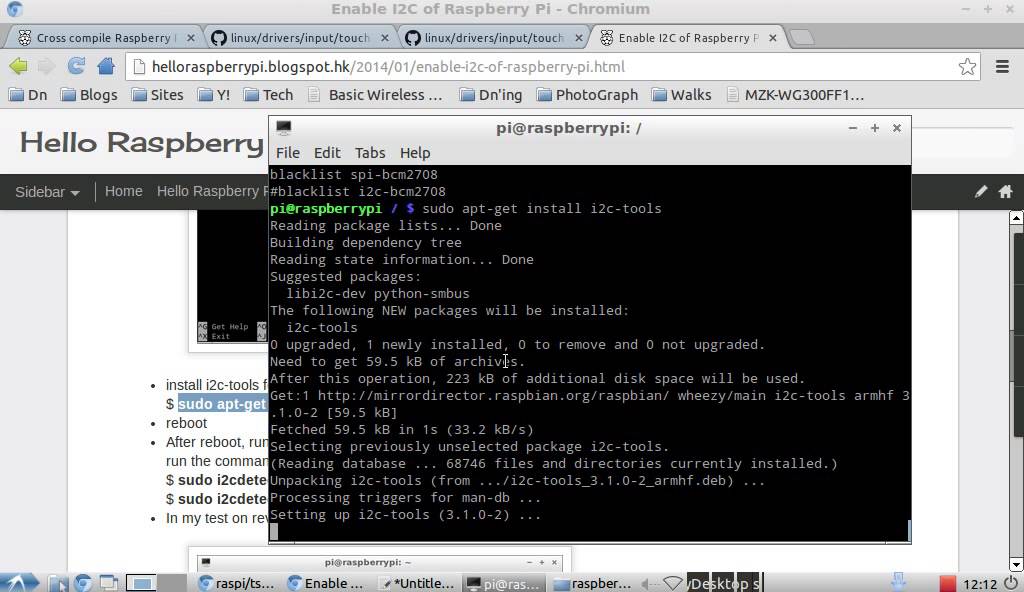Image resolution: width=1024 pixels, height=592 pixels.
Task: Click the red CPU monitor tray icon
Action: [948, 584]
